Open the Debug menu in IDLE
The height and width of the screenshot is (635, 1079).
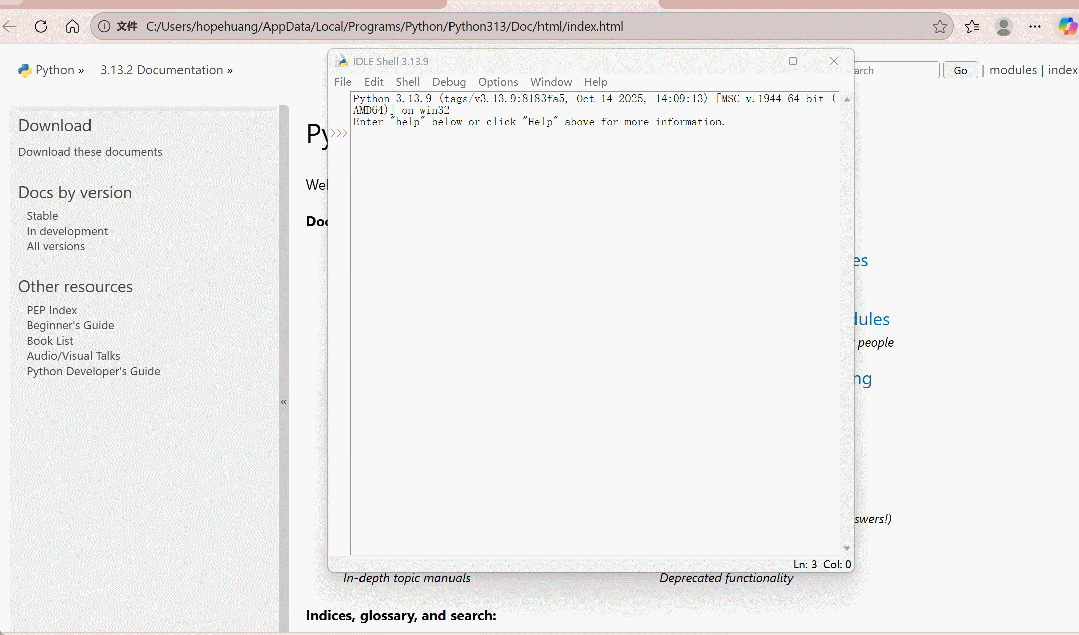[449, 82]
